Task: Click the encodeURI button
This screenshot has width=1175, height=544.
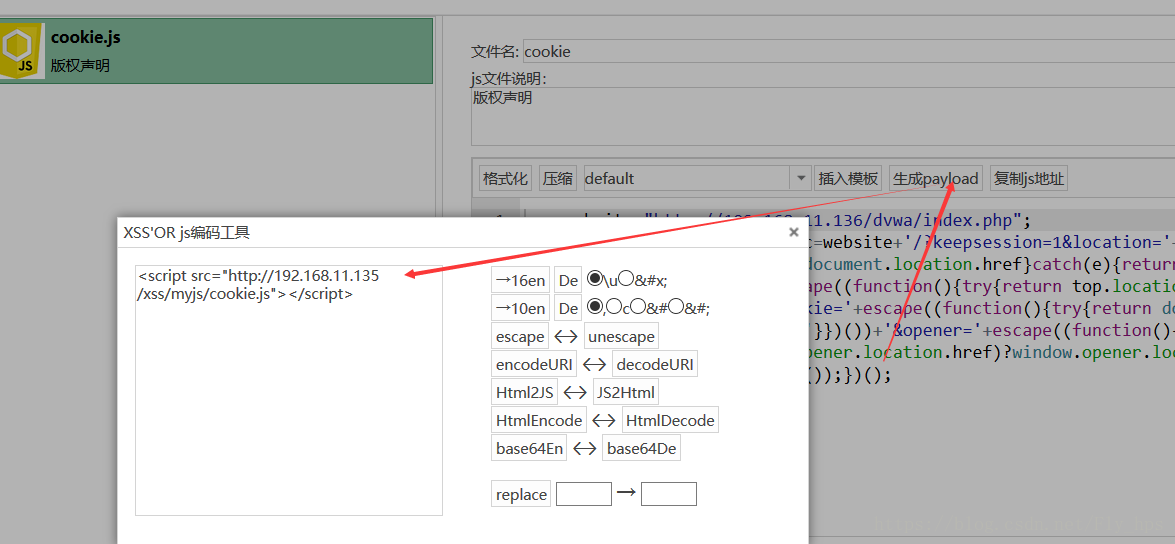Action: 535,365
